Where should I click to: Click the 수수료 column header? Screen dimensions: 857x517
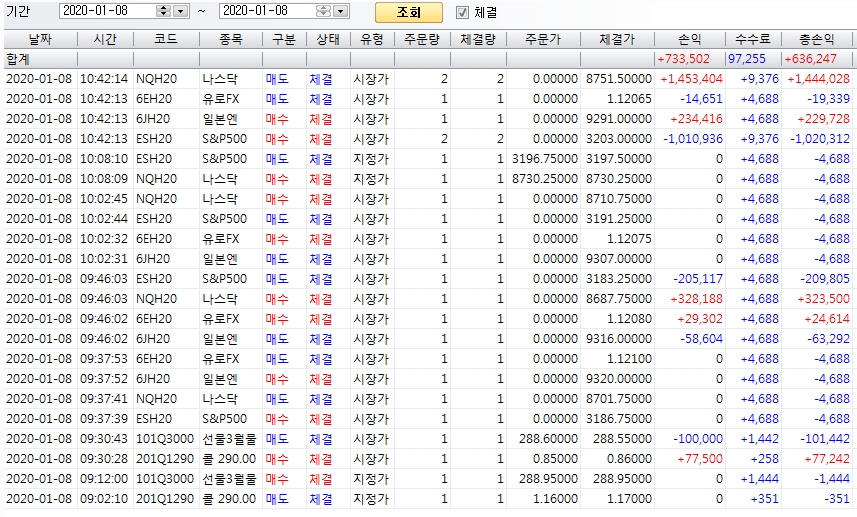(753, 39)
